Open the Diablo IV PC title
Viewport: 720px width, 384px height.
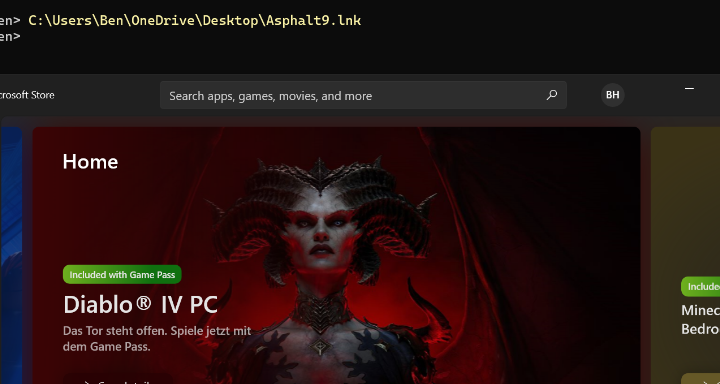[x=141, y=305]
